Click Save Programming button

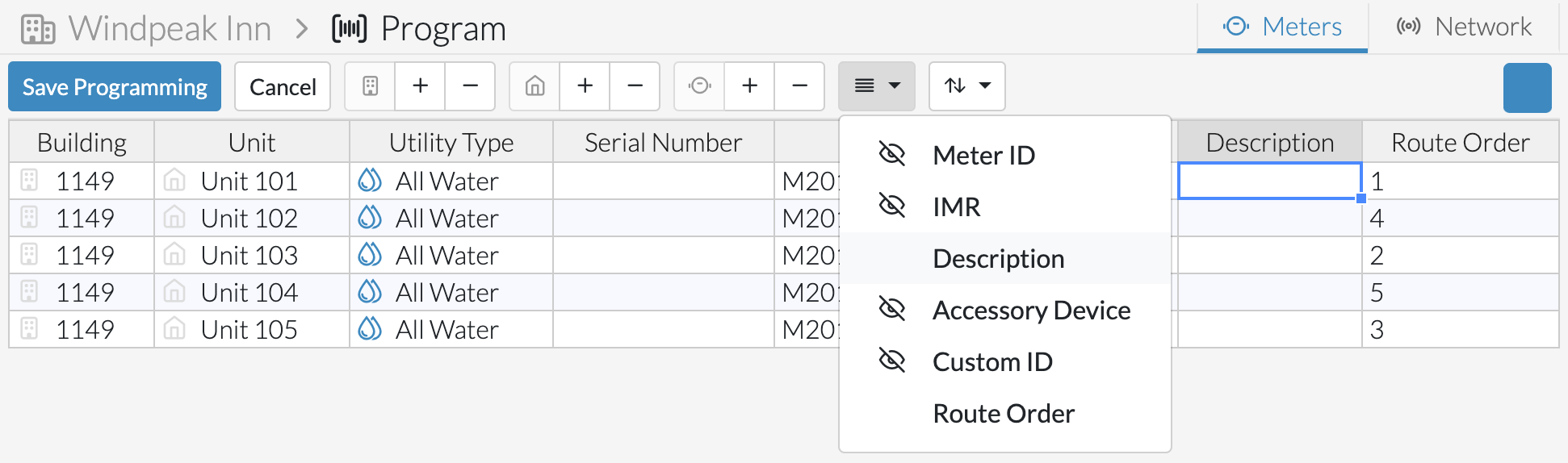(x=115, y=86)
